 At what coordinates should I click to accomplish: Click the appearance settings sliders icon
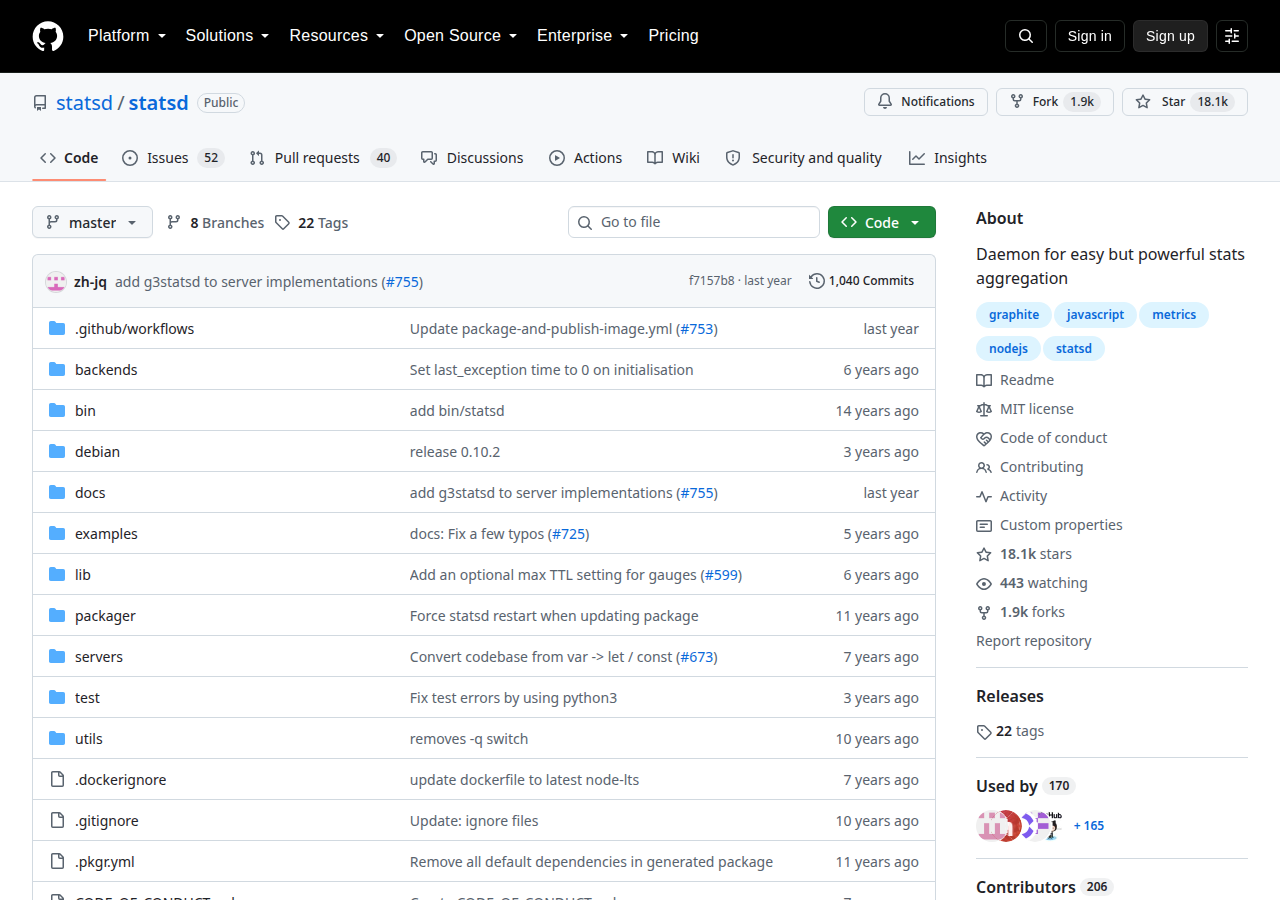[1232, 36]
